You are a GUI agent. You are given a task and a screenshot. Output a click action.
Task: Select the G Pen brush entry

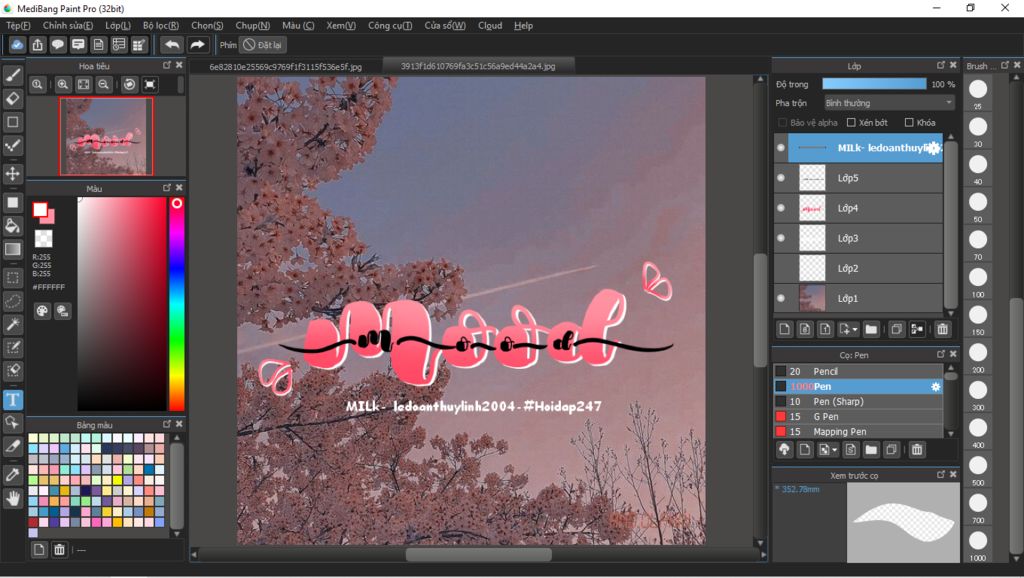(x=858, y=416)
